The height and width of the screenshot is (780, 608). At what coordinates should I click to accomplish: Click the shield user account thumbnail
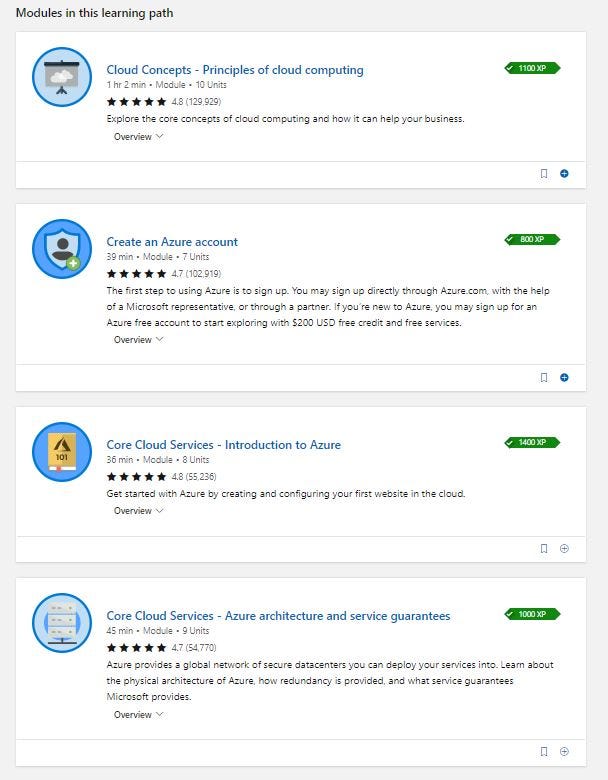pos(62,249)
